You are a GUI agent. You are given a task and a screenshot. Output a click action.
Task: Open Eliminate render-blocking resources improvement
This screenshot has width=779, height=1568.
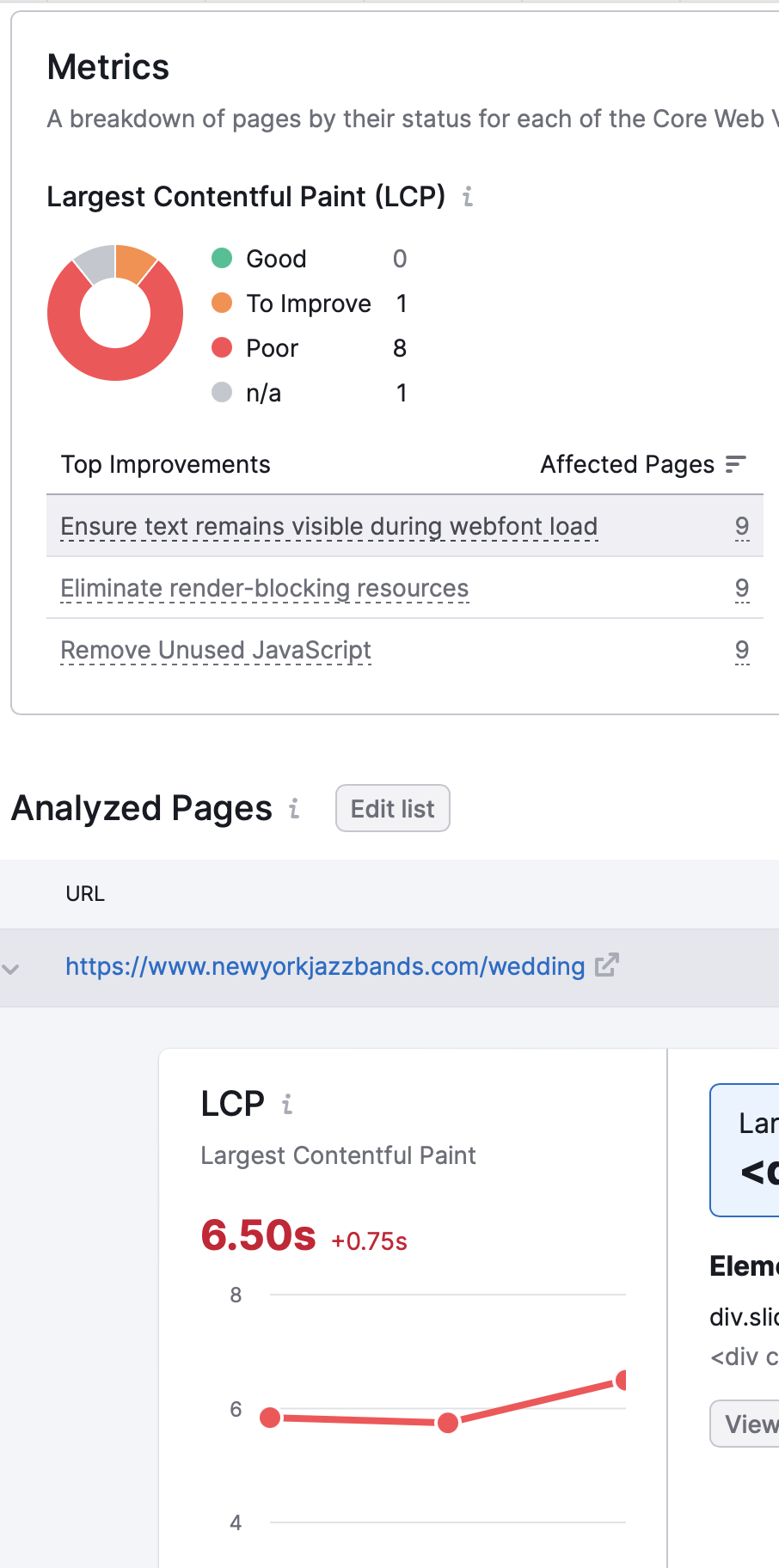point(264,588)
